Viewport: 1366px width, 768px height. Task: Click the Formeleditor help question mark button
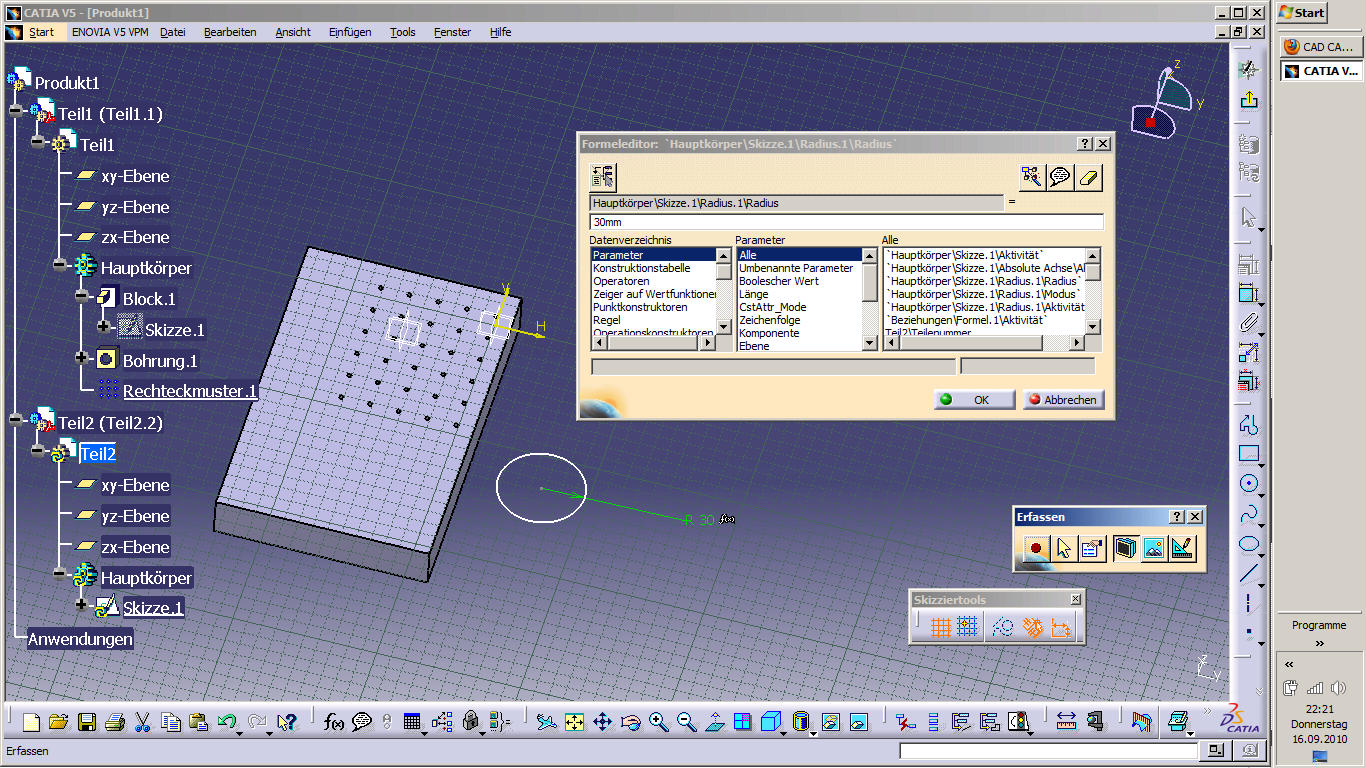point(1085,144)
